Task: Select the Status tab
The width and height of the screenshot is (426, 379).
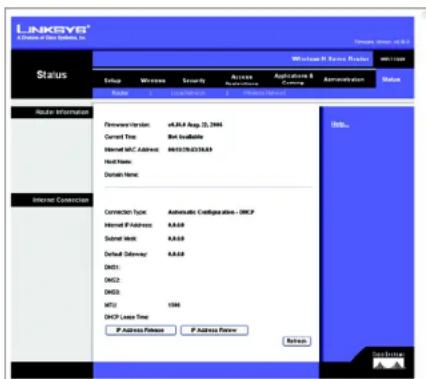Action: 391,79
